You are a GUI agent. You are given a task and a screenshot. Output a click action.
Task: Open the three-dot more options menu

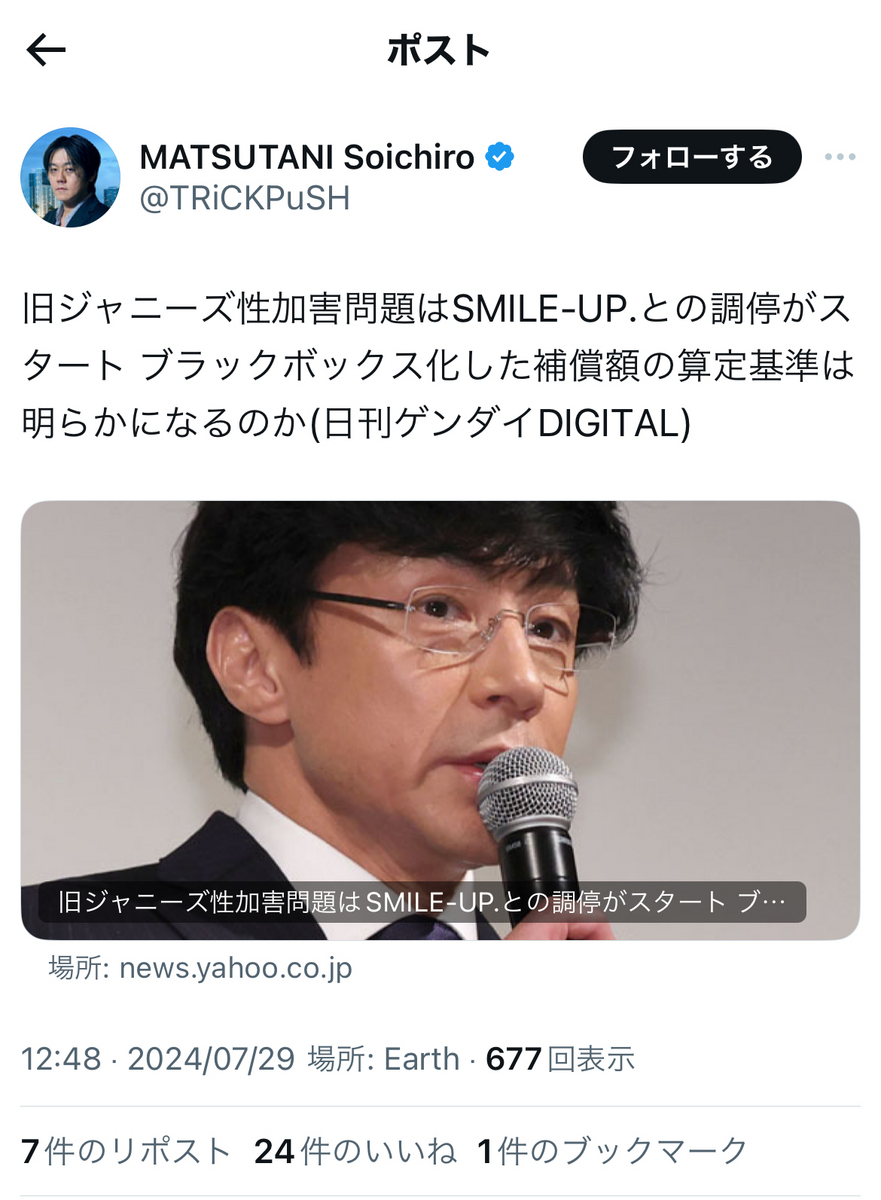coord(839,157)
